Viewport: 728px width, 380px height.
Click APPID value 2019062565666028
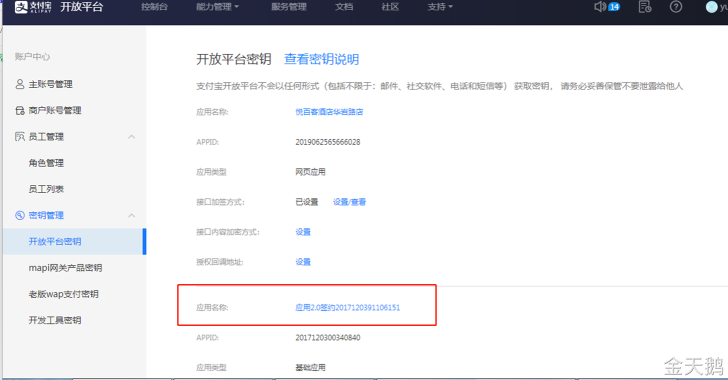(x=328, y=142)
